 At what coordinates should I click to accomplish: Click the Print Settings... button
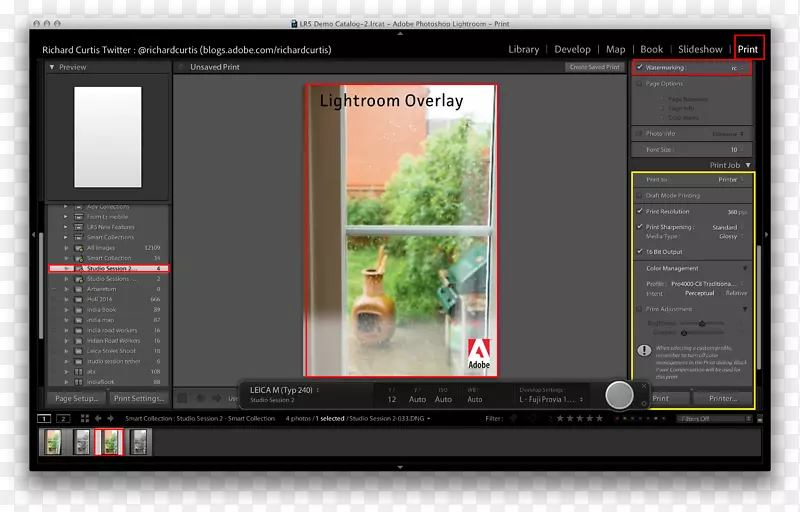click(x=138, y=398)
